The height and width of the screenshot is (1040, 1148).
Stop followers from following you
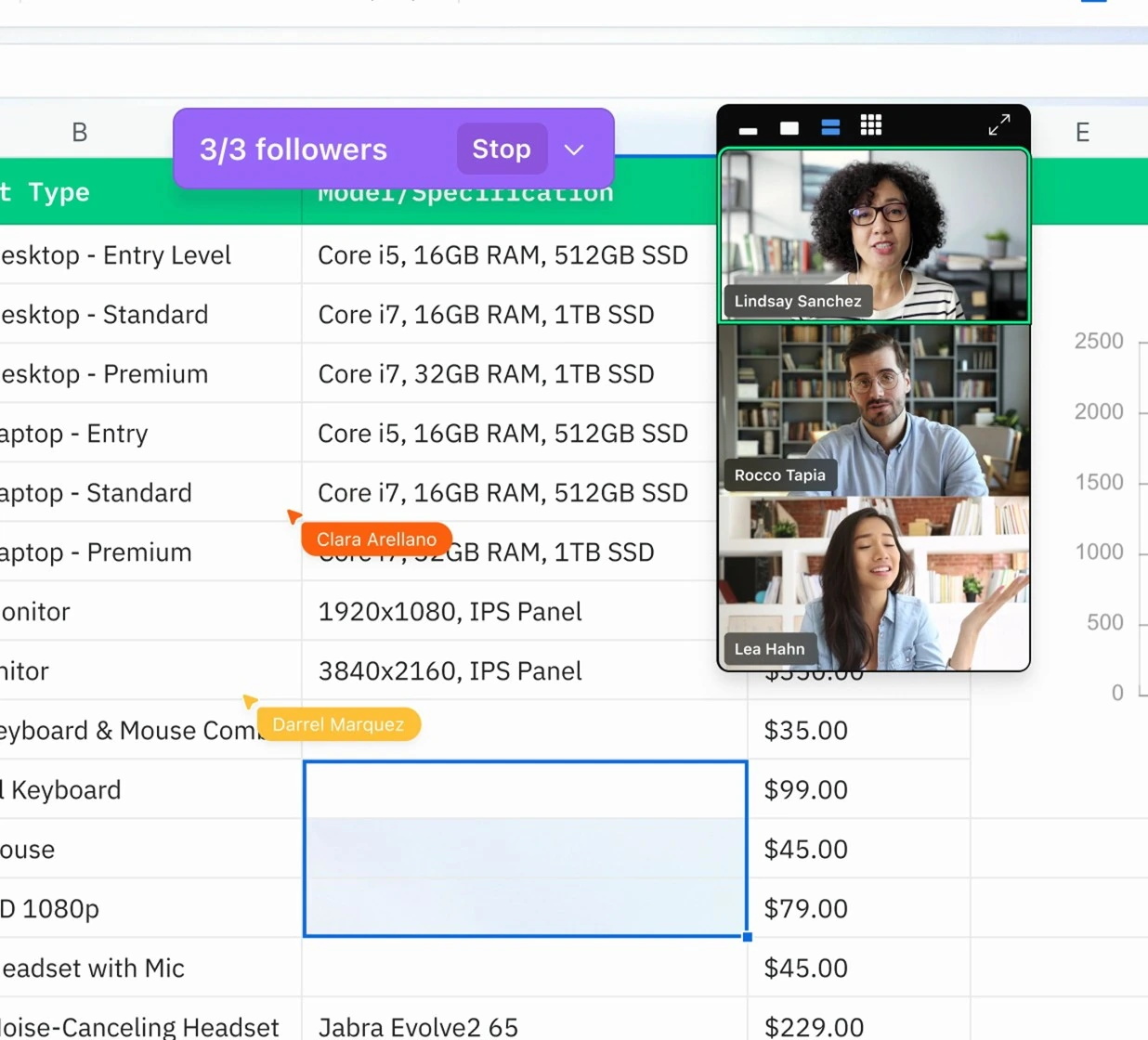pos(502,149)
